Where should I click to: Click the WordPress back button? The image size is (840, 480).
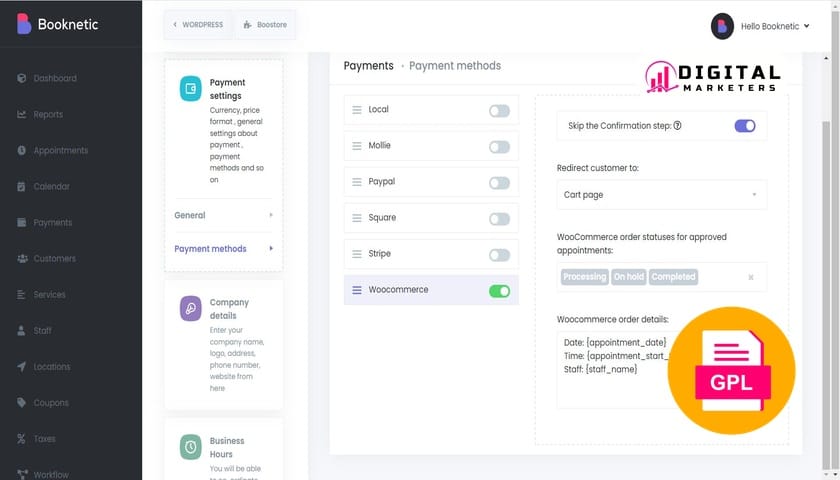[x=198, y=24]
